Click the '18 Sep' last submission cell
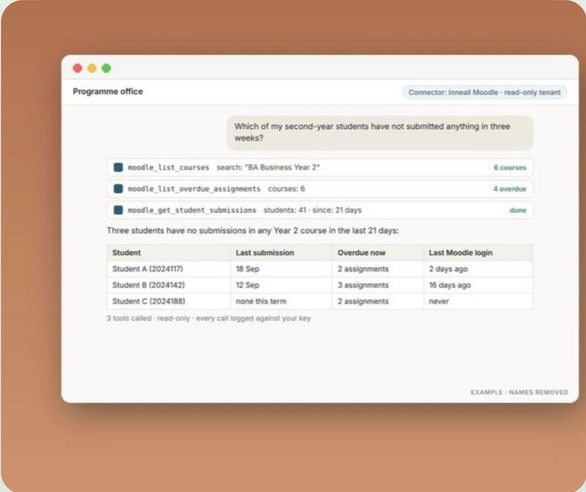This screenshot has height=492, width=586. click(281, 269)
